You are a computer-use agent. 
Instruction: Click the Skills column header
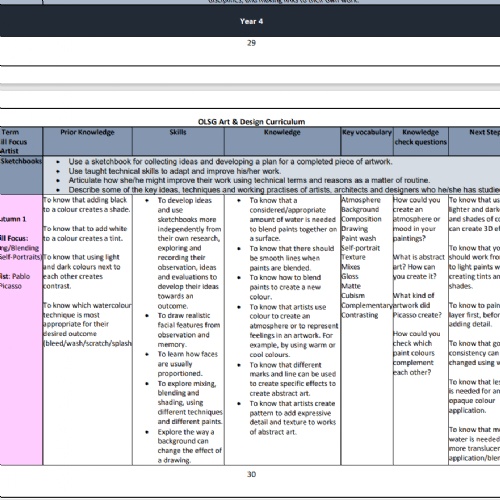click(178, 132)
